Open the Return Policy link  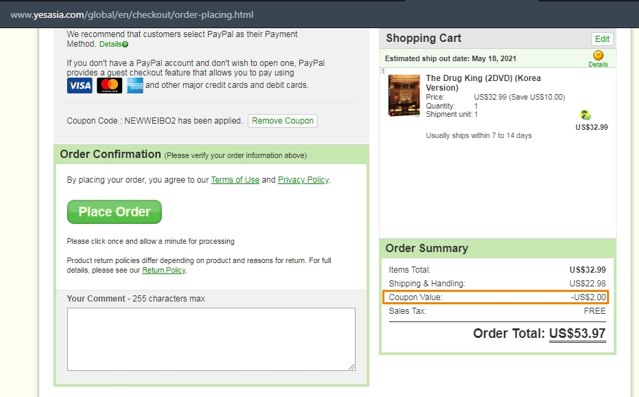coord(163,270)
